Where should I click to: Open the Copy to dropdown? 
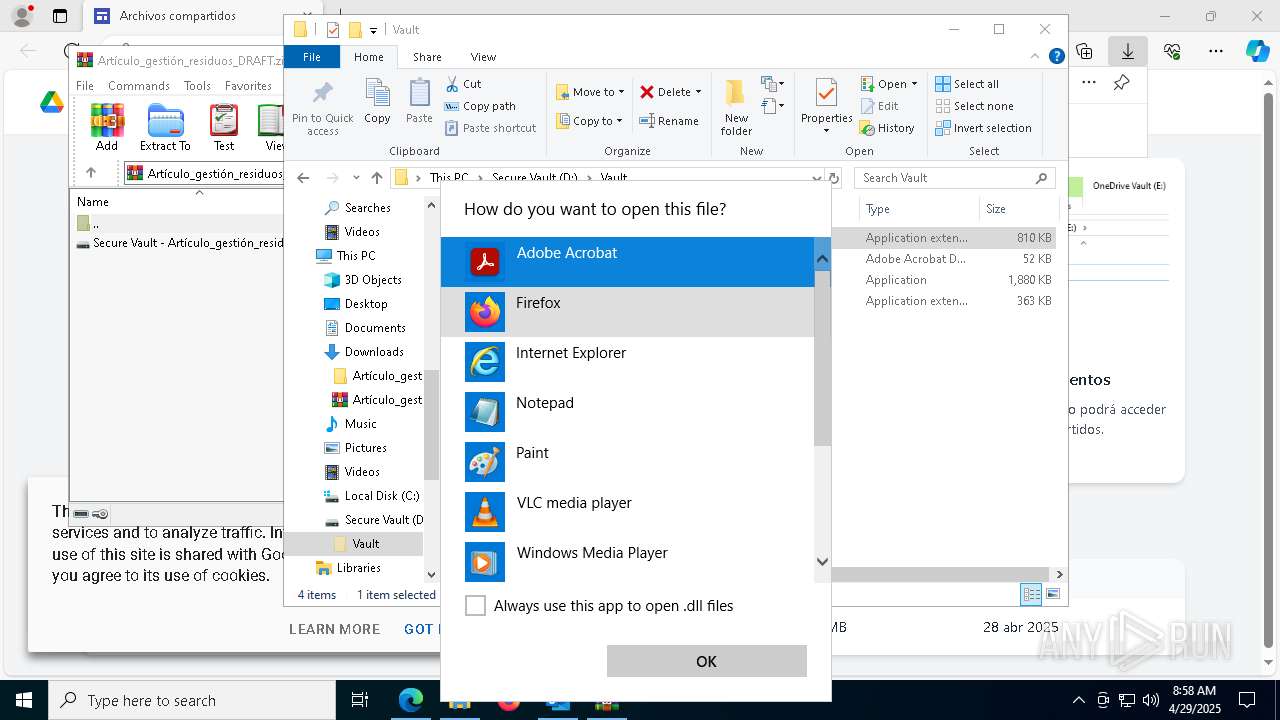point(590,121)
